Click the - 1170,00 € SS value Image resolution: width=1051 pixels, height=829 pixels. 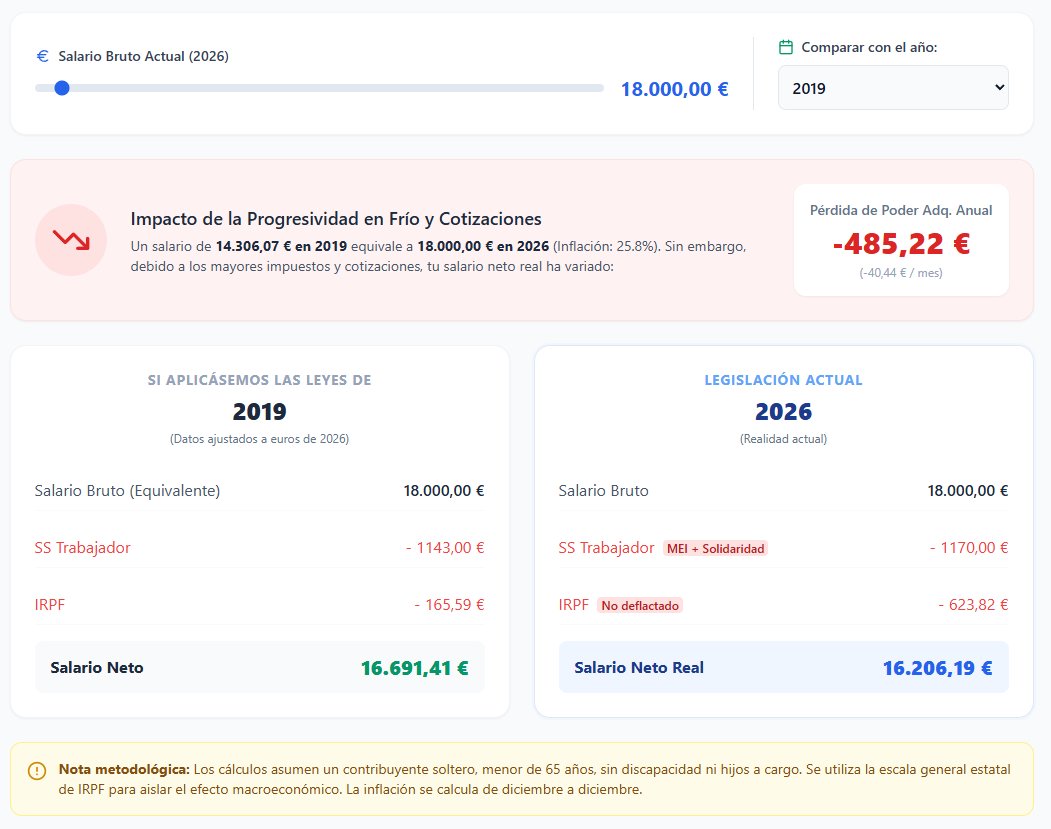[x=969, y=548]
